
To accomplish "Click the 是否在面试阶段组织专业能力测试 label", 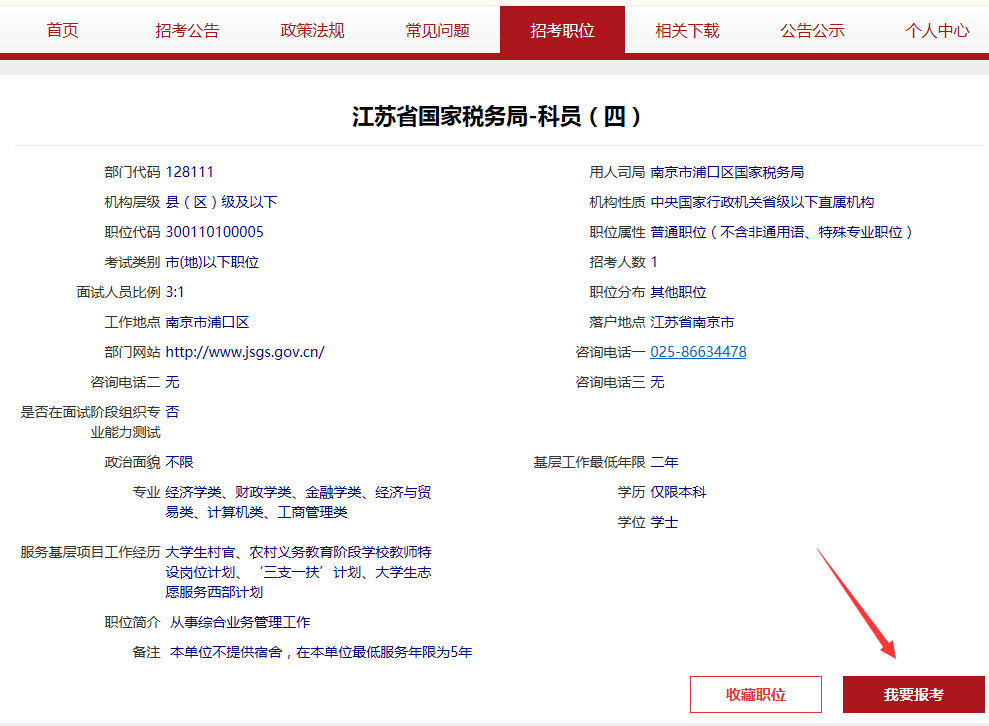I will point(90,422).
